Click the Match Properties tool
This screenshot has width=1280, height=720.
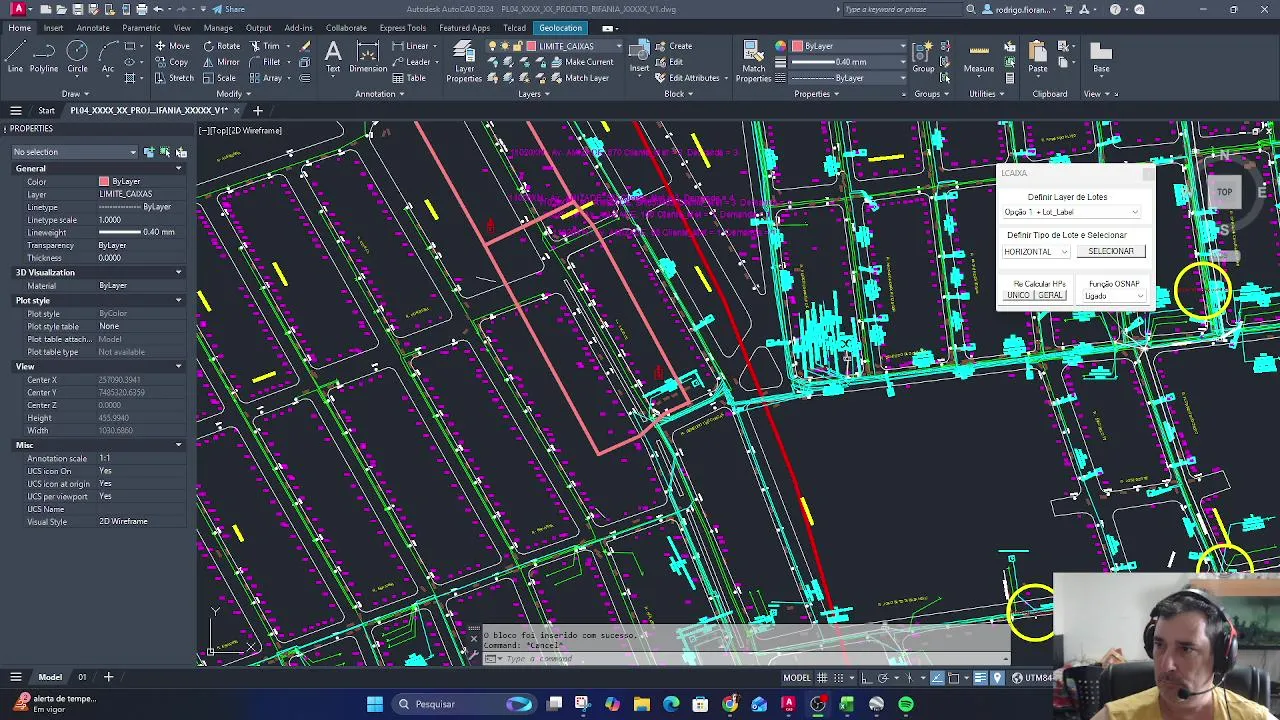point(753,62)
